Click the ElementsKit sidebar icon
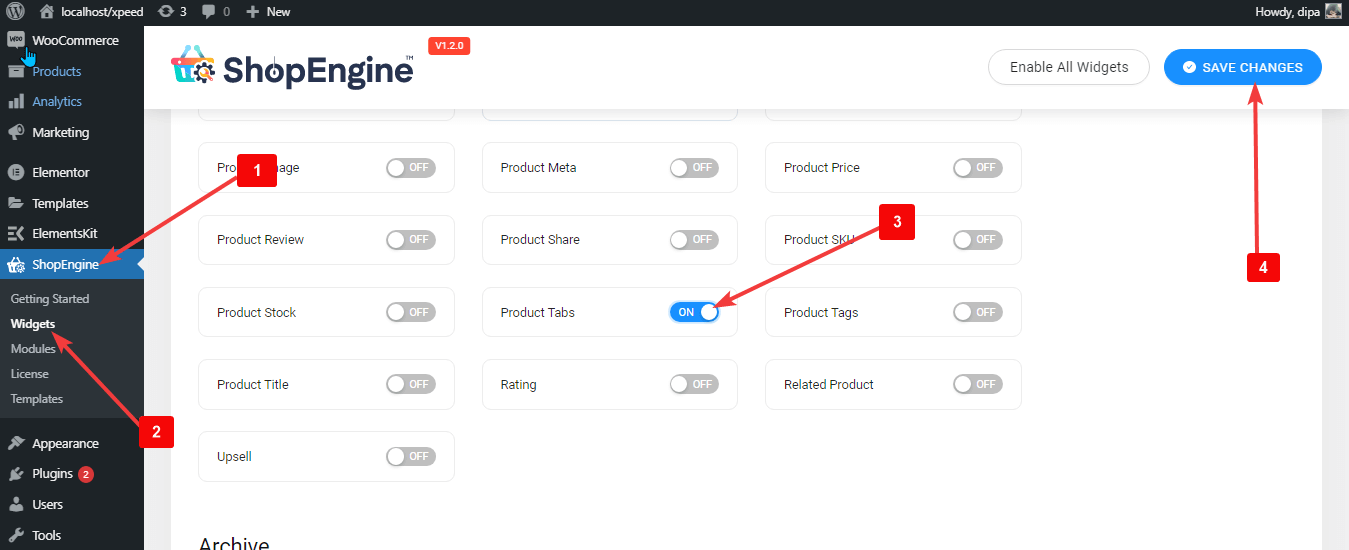 tap(16, 233)
